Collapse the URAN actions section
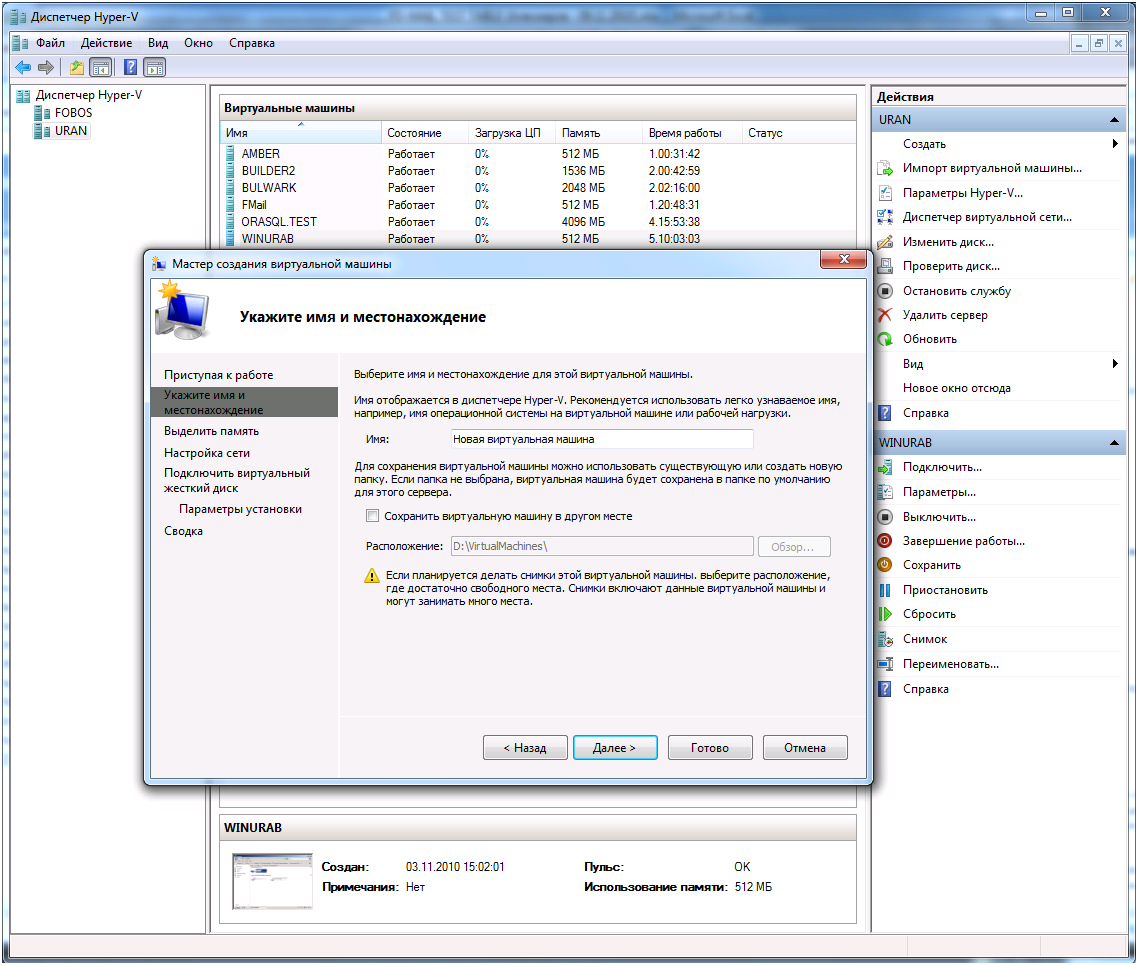Image resolution: width=1138 pixels, height=965 pixels. point(1114,120)
